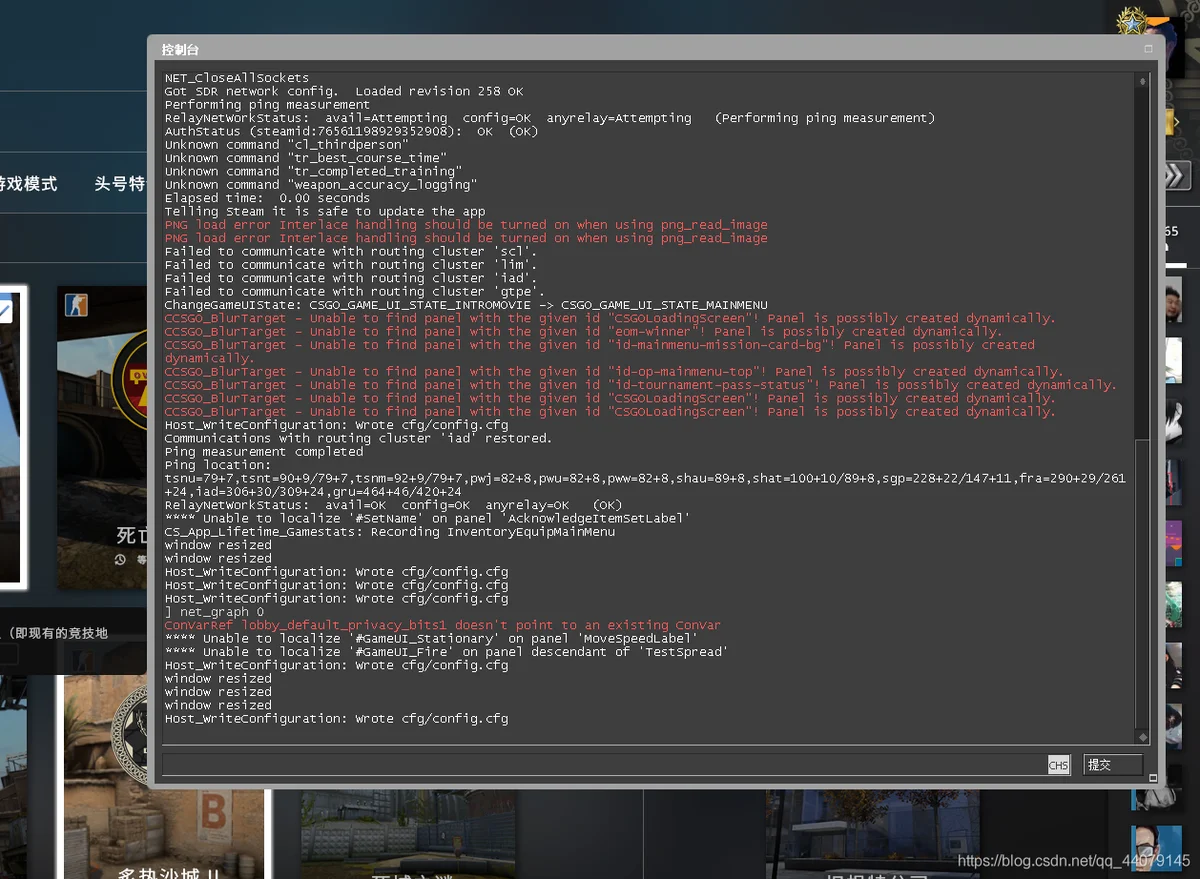Close the 控制台 console window
The width and height of the screenshot is (1200, 879).
pyautogui.click(x=1148, y=49)
